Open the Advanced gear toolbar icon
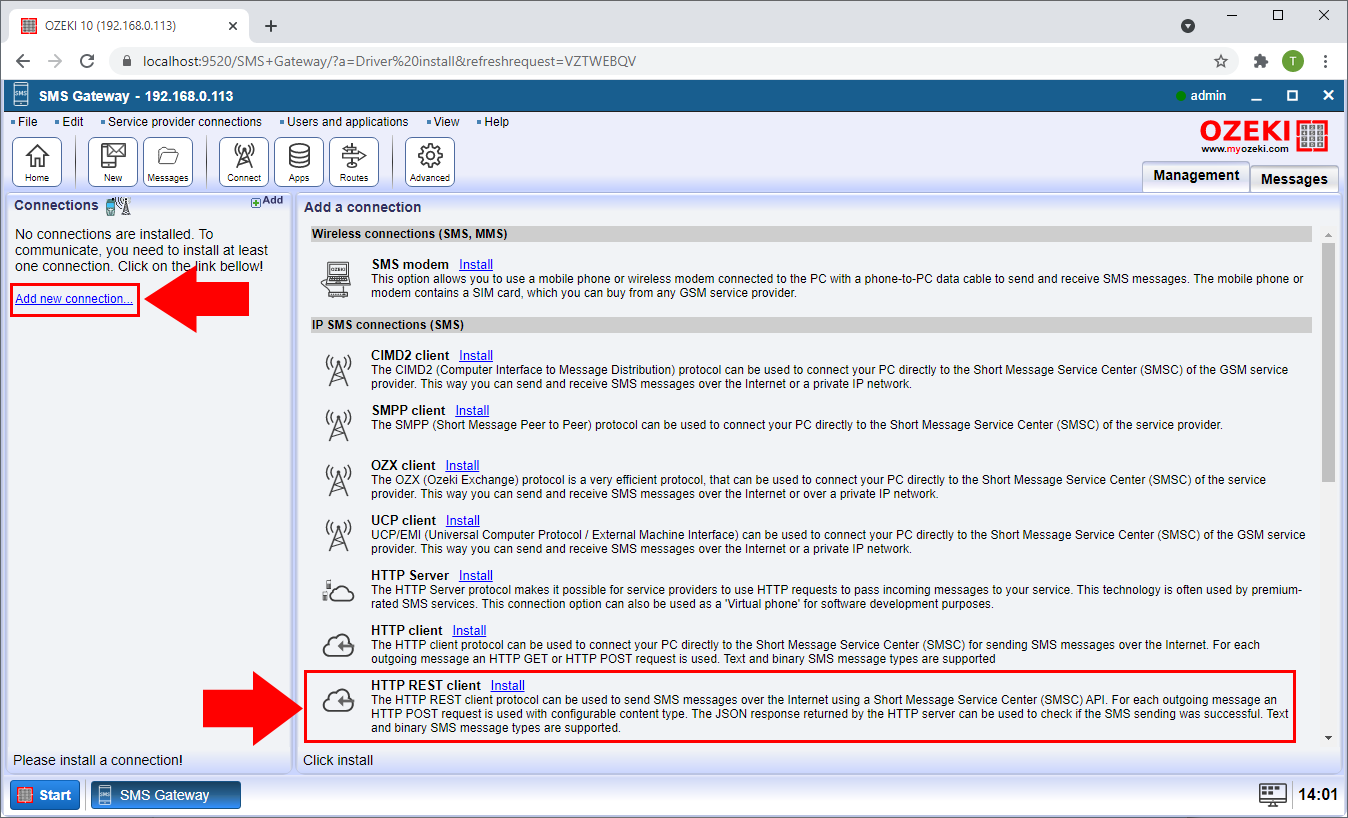Viewport: 1348px width, 818px height. (430, 162)
